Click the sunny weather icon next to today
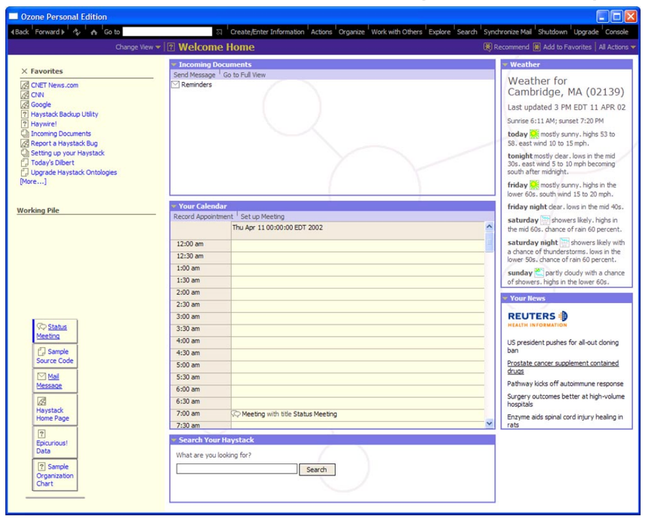This screenshot has width=650, height=524. (534, 134)
